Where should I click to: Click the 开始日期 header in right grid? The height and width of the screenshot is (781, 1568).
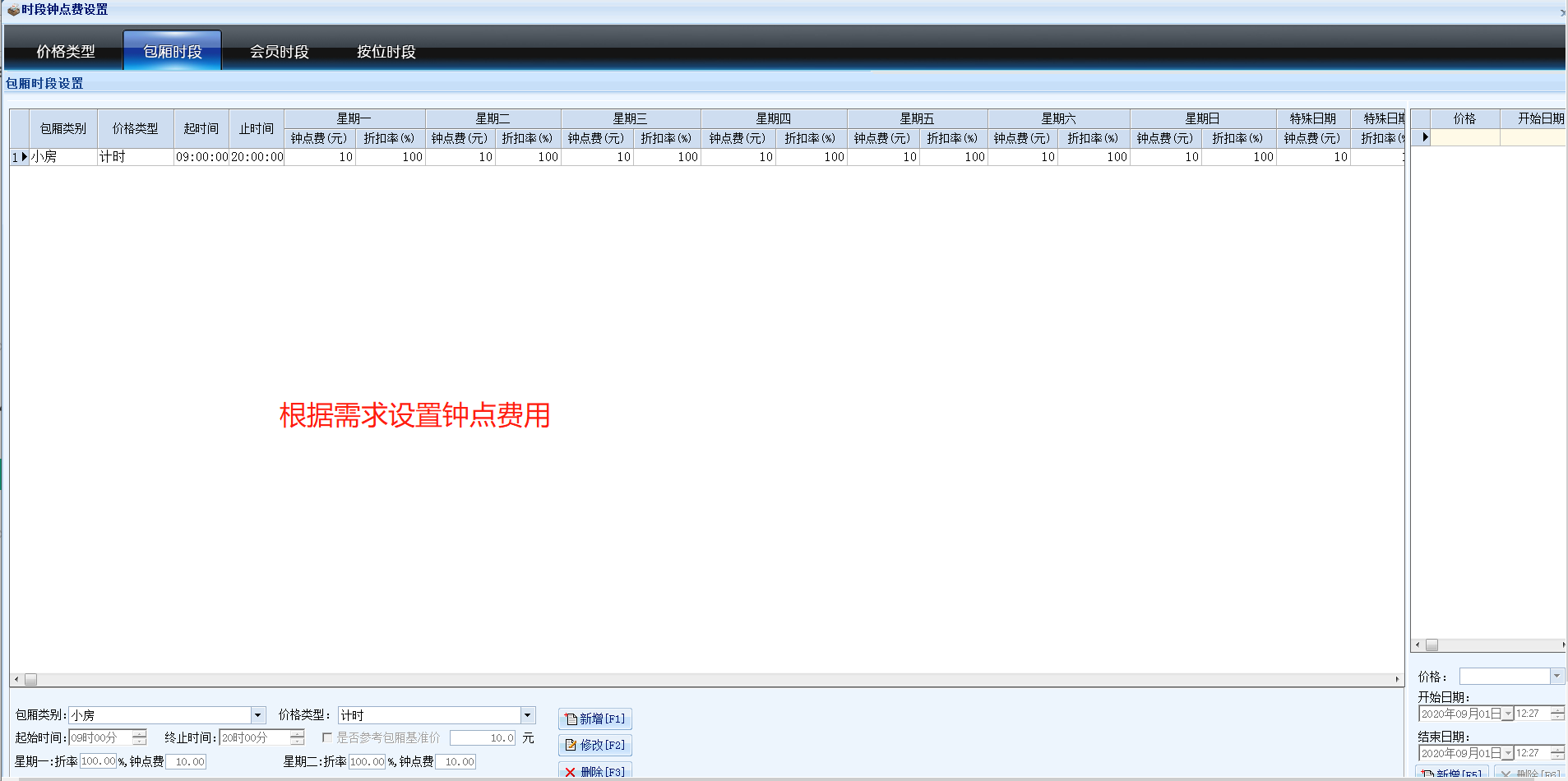tap(1533, 118)
